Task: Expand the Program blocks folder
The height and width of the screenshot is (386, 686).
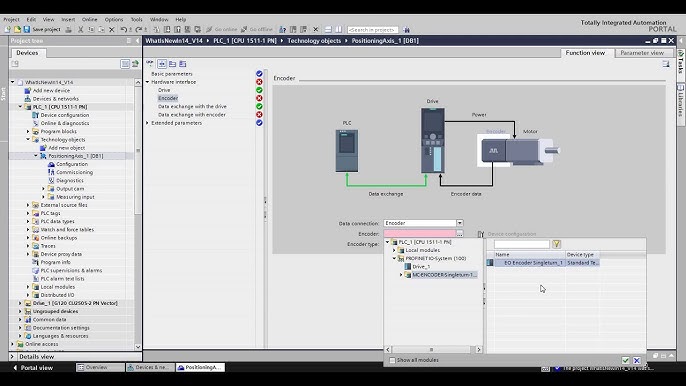Action: (x=28, y=131)
